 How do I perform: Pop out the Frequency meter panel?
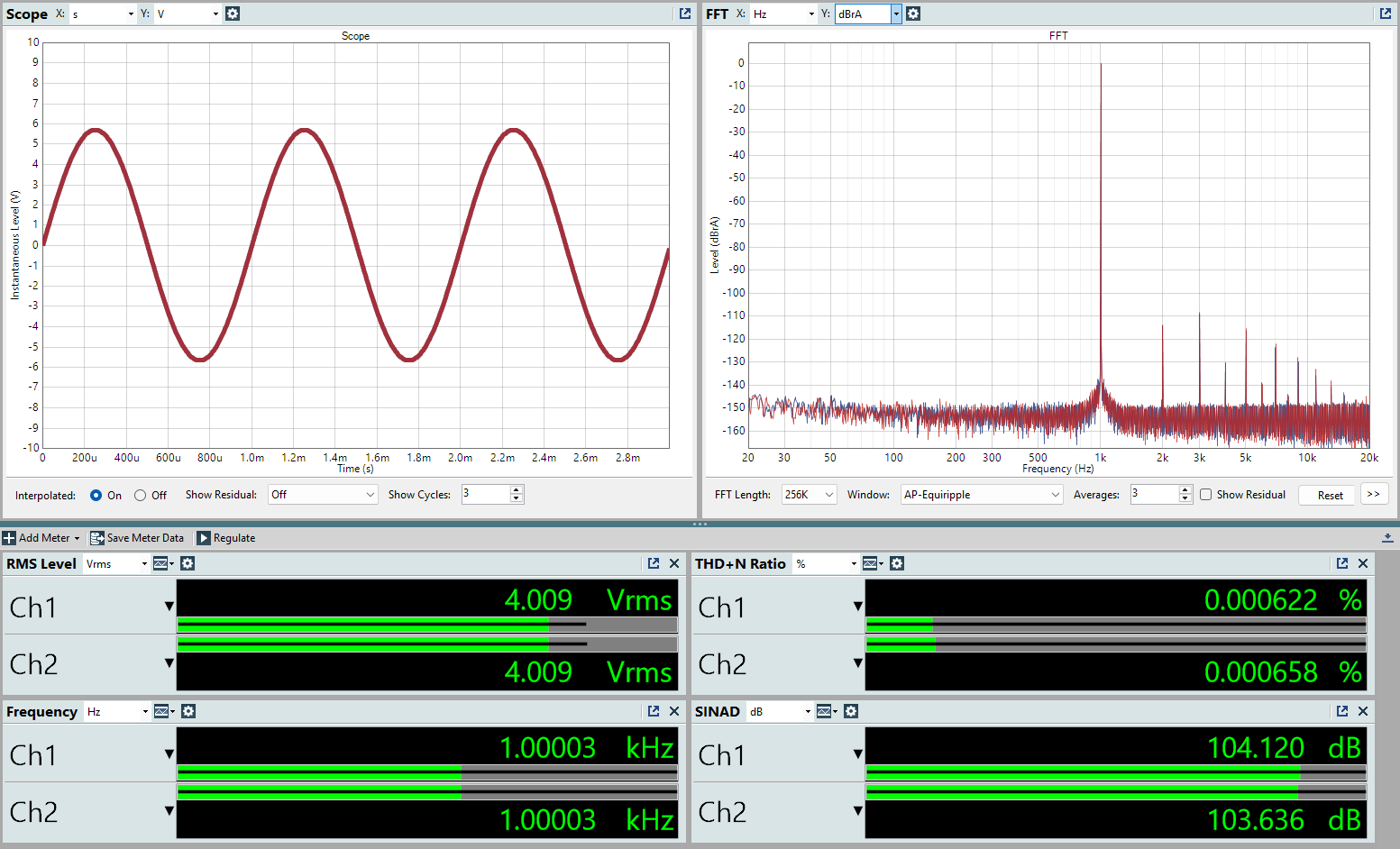[654, 711]
